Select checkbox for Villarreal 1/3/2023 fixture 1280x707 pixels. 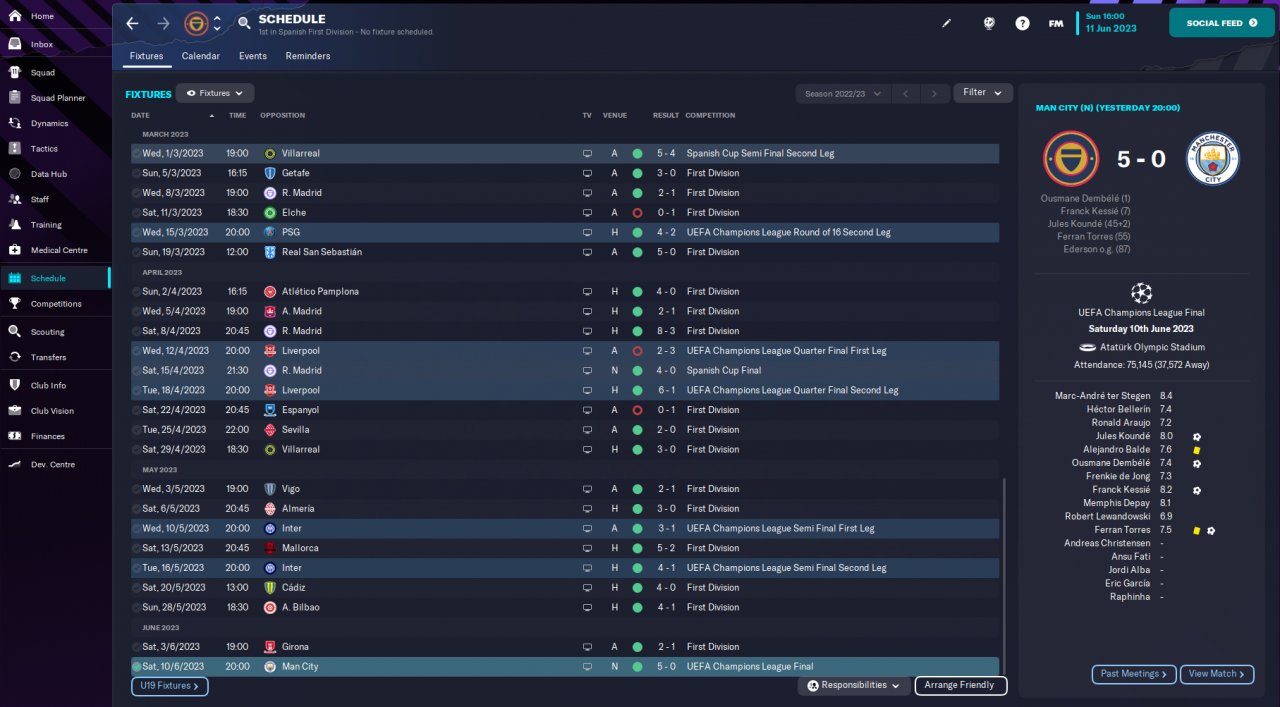(136, 154)
